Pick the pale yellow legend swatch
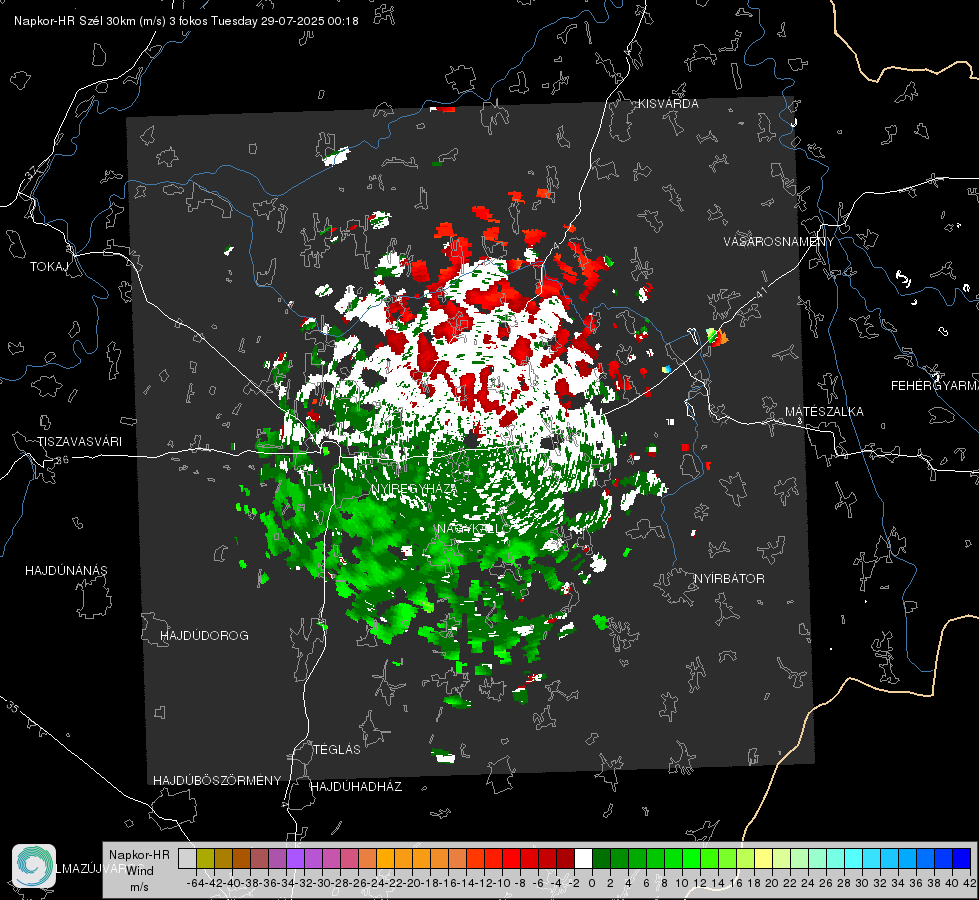The width and height of the screenshot is (979, 900). coord(763,859)
